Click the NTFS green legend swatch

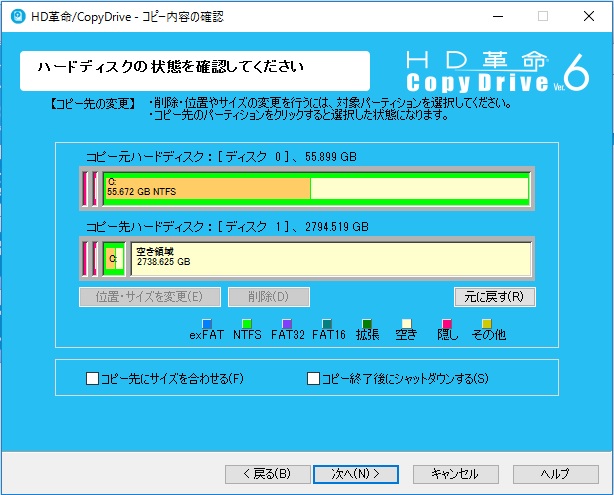[x=247, y=324]
